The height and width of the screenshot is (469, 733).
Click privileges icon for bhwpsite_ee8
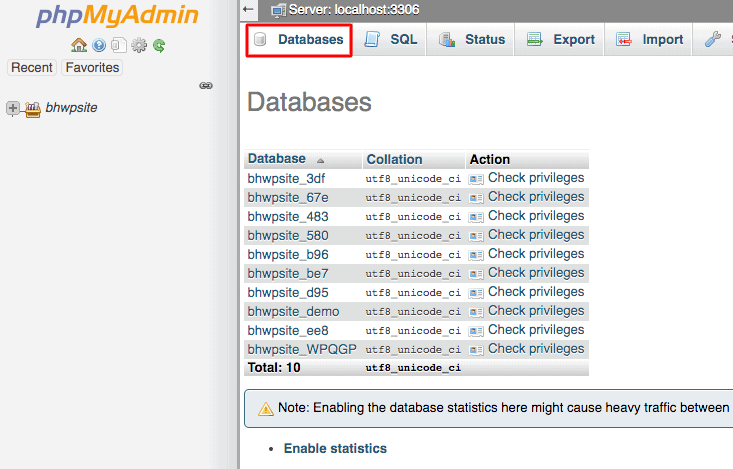click(476, 331)
